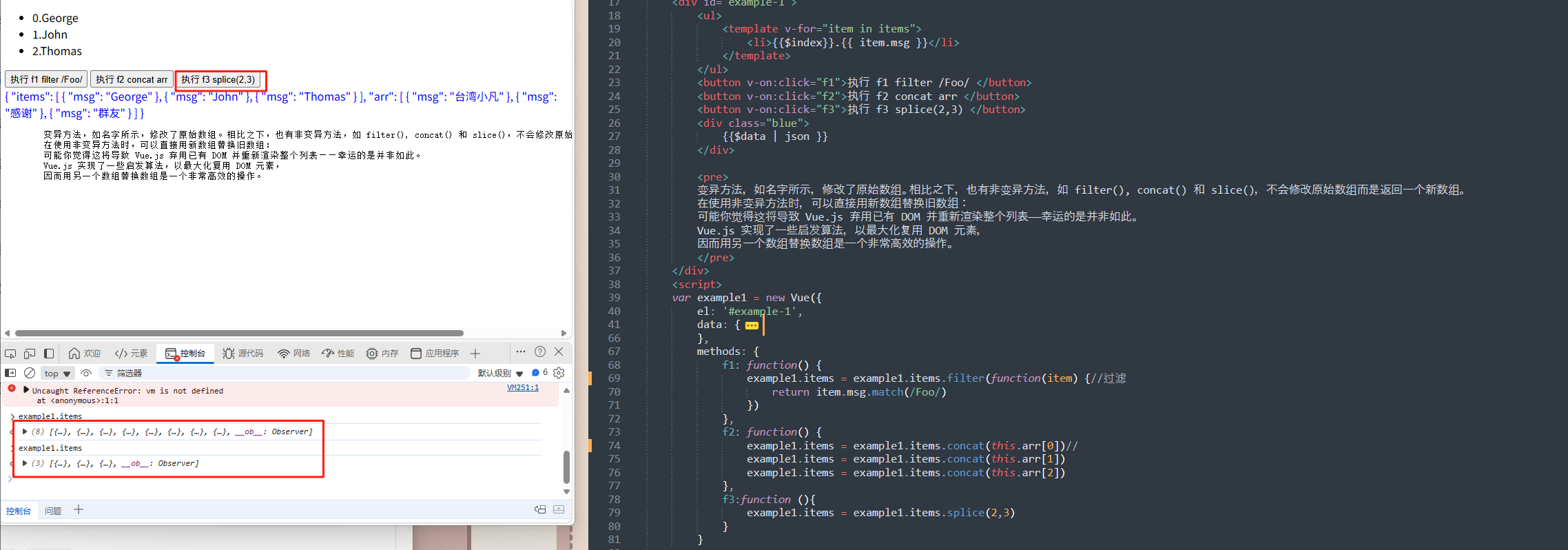
Task: Click the second example1.items console entry
Action: (x=50, y=448)
